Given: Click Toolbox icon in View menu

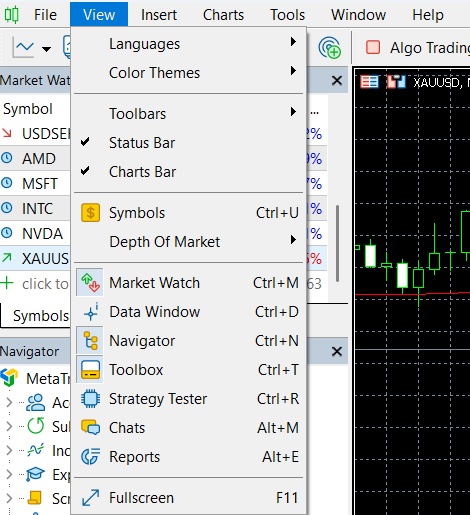Looking at the screenshot, I should pyautogui.click(x=90, y=369).
